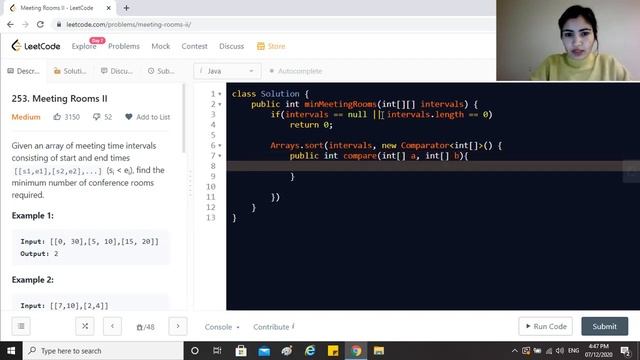Fold code at line 7 arrow

[x=220, y=156]
